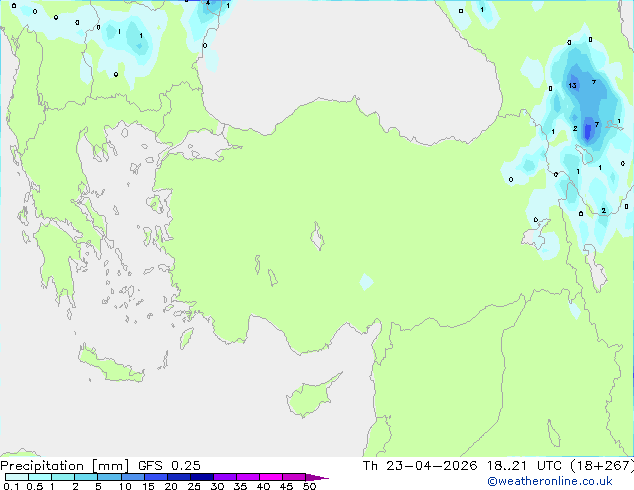Click the legend label '45'

(286, 486)
